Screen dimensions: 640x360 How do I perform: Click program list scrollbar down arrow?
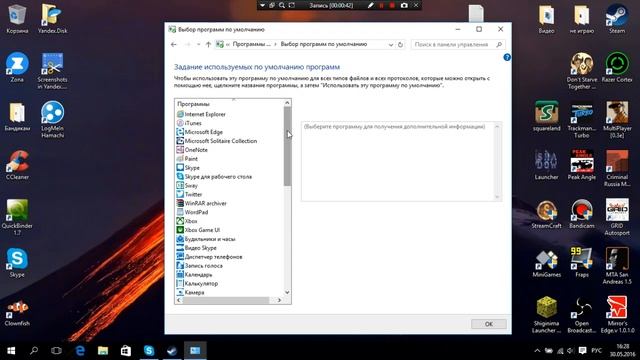pyautogui.click(x=287, y=293)
